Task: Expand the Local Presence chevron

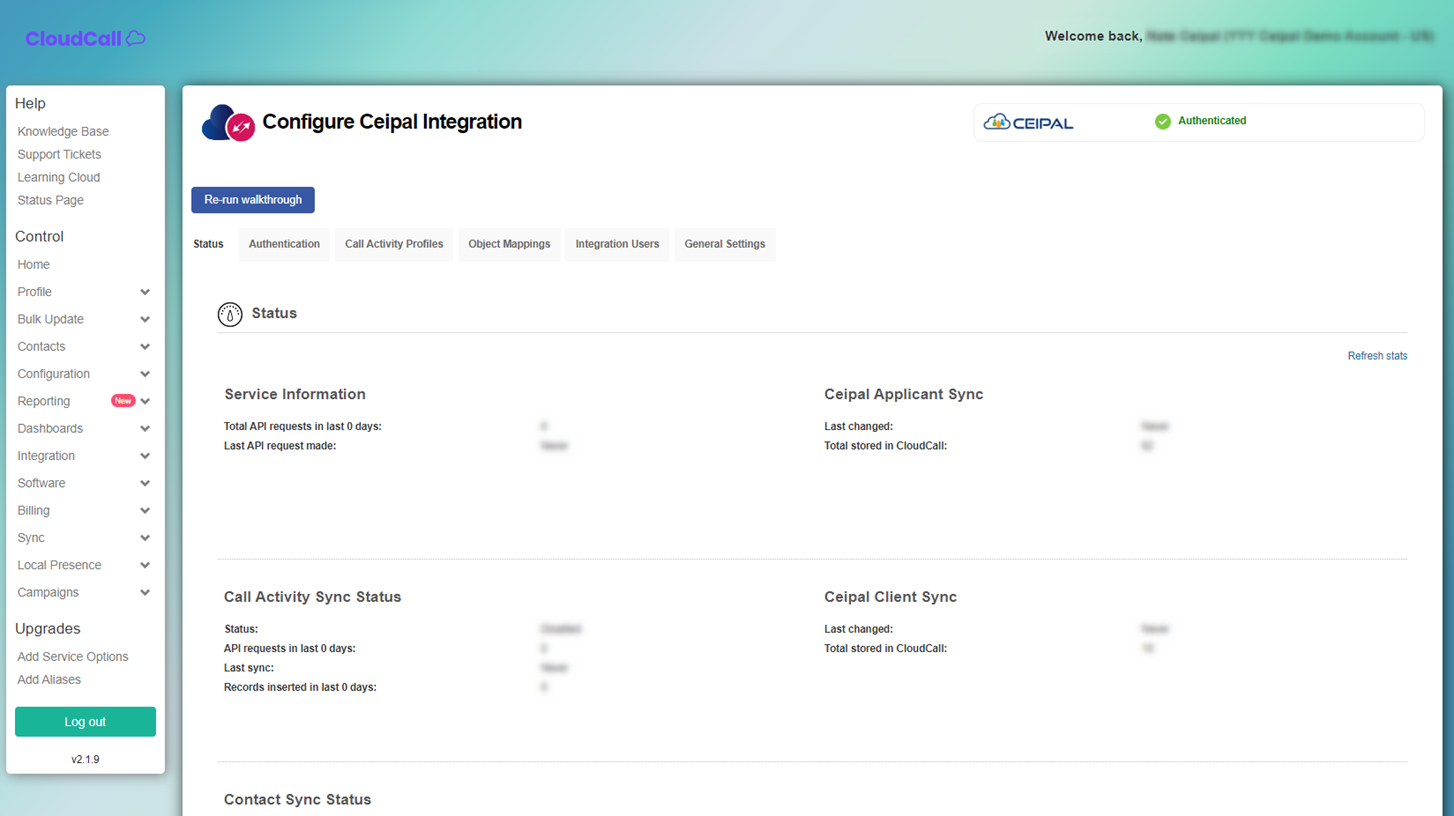Action: tap(145, 565)
